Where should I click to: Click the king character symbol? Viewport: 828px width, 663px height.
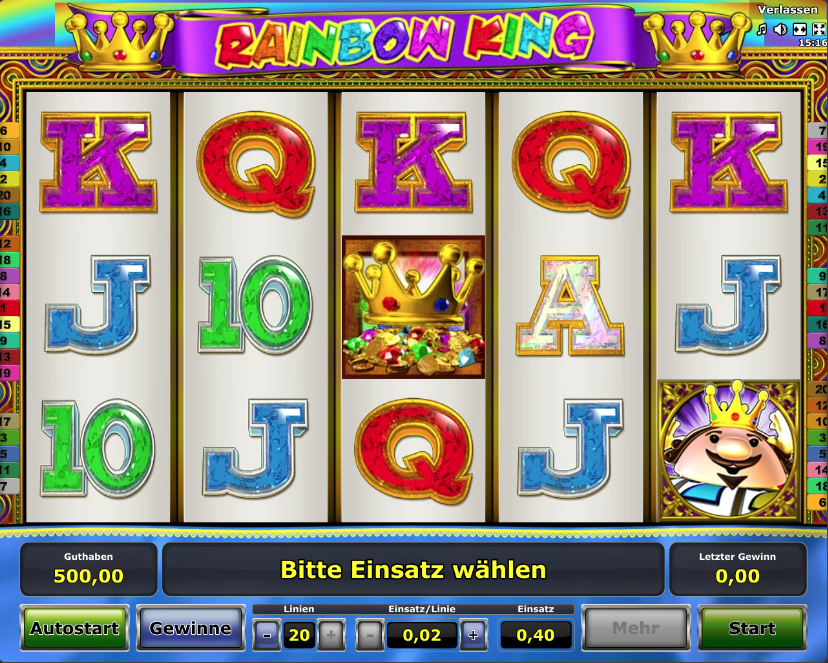[729, 450]
